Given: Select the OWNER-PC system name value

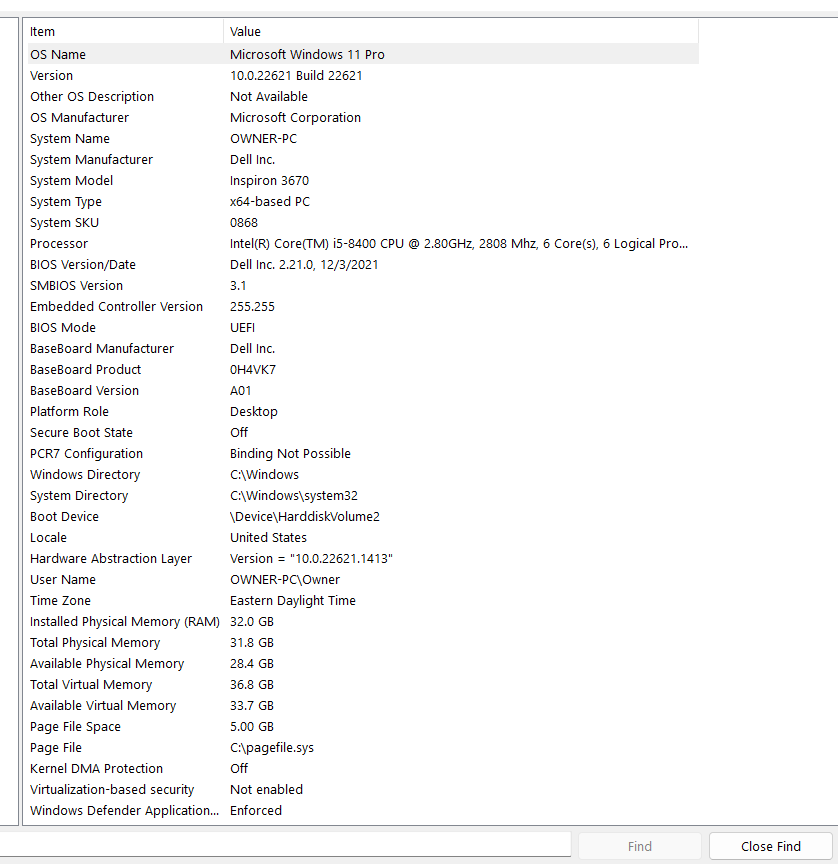Looking at the screenshot, I should tap(263, 138).
